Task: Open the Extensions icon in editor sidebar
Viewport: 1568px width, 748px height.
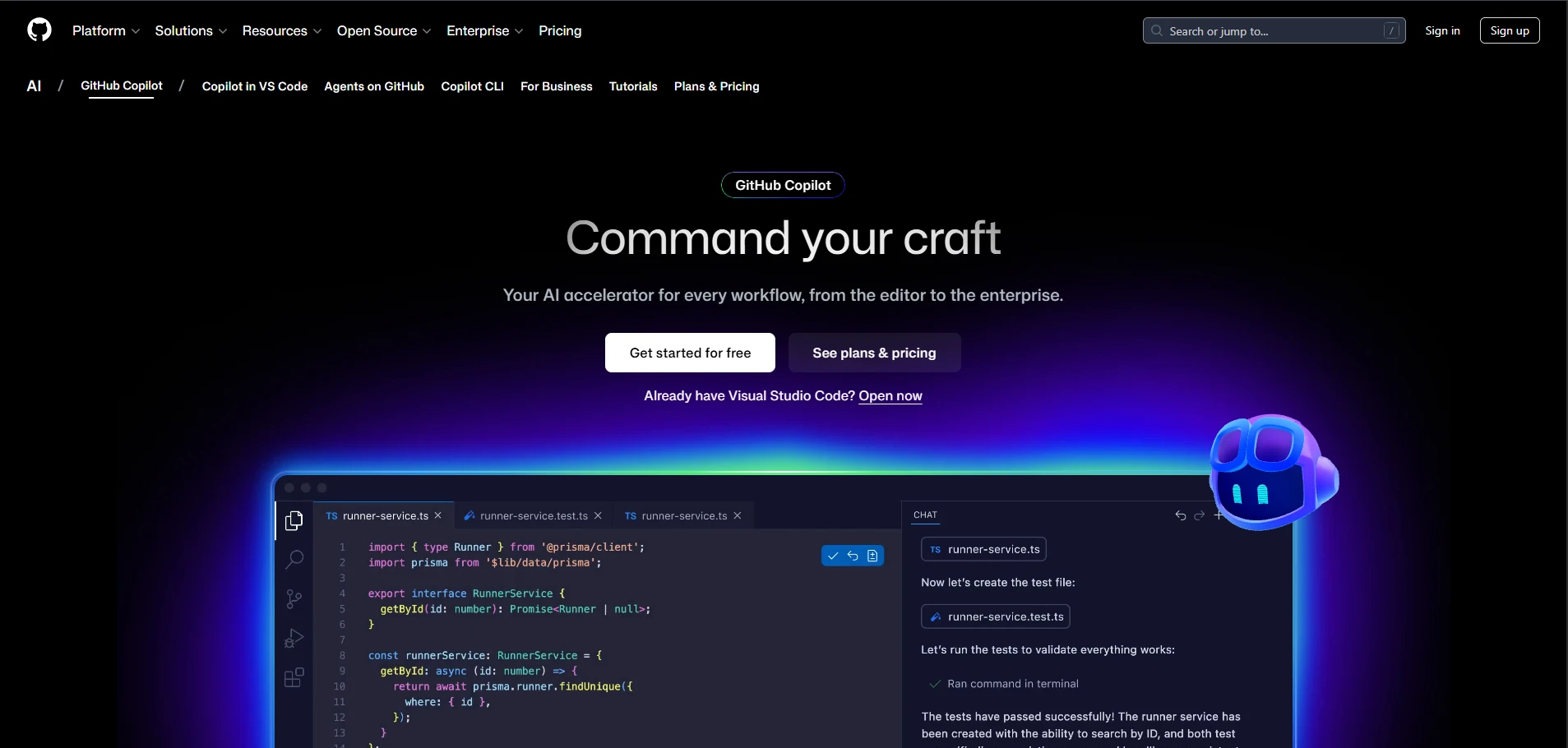Action: (x=294, y=677)
